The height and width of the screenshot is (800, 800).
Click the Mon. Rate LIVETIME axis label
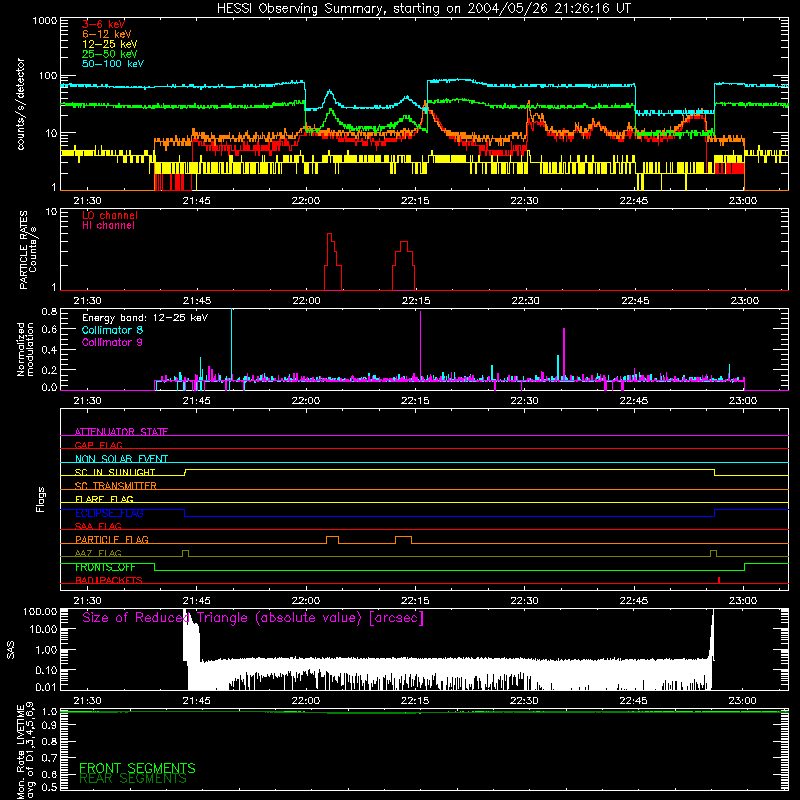(25, 750)
